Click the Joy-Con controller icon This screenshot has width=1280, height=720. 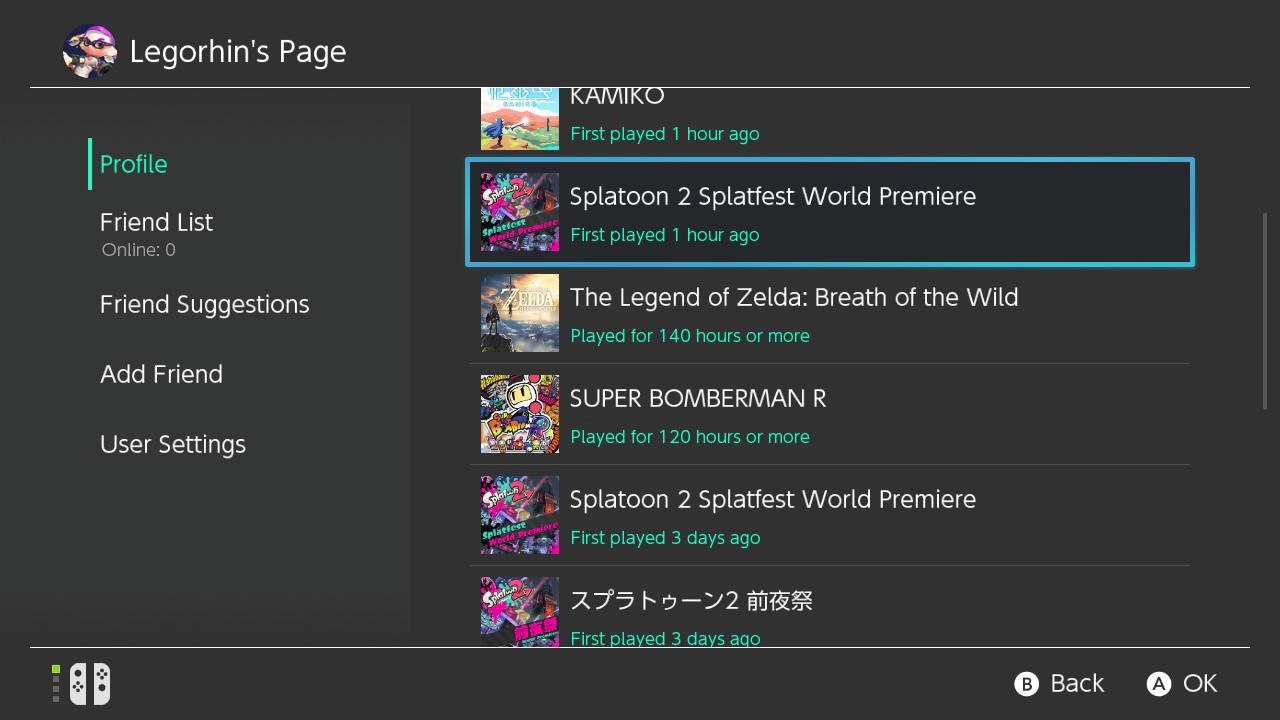(x=90, y=684)
